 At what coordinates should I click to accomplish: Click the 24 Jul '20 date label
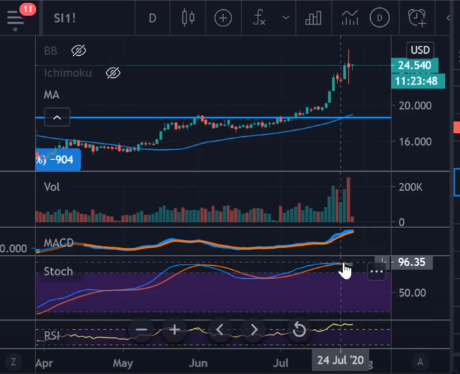(340, 360)
